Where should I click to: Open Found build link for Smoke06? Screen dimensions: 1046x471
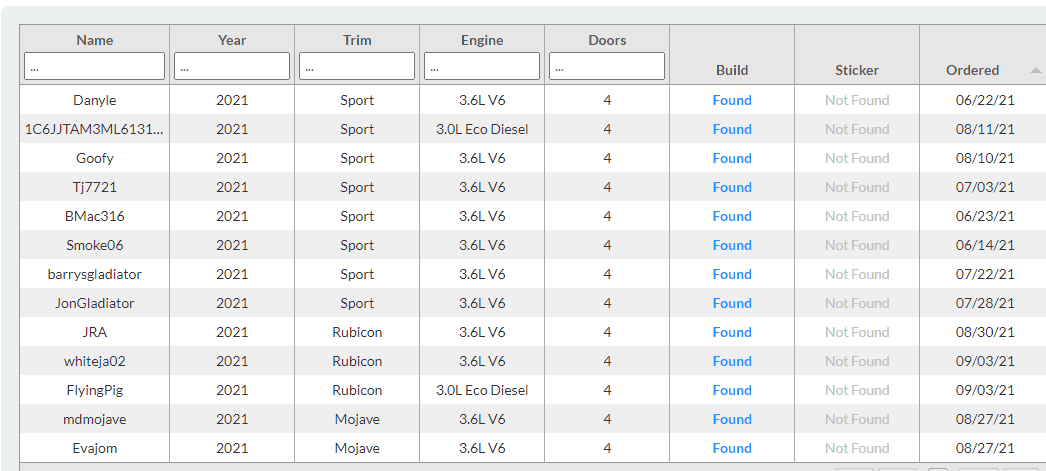click(732, 246)
